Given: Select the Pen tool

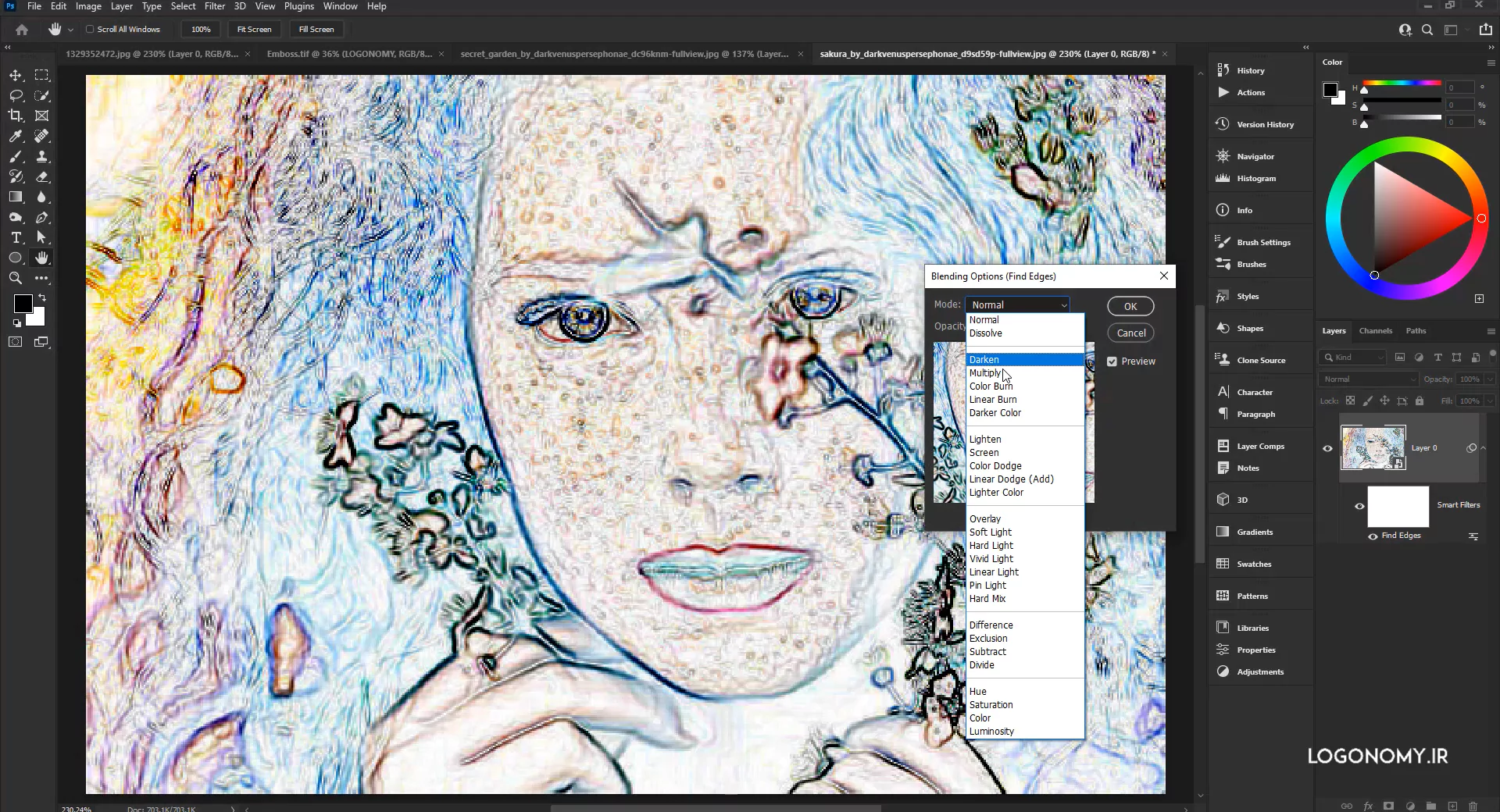Looking at the screenshot, I should click(42, 217).
